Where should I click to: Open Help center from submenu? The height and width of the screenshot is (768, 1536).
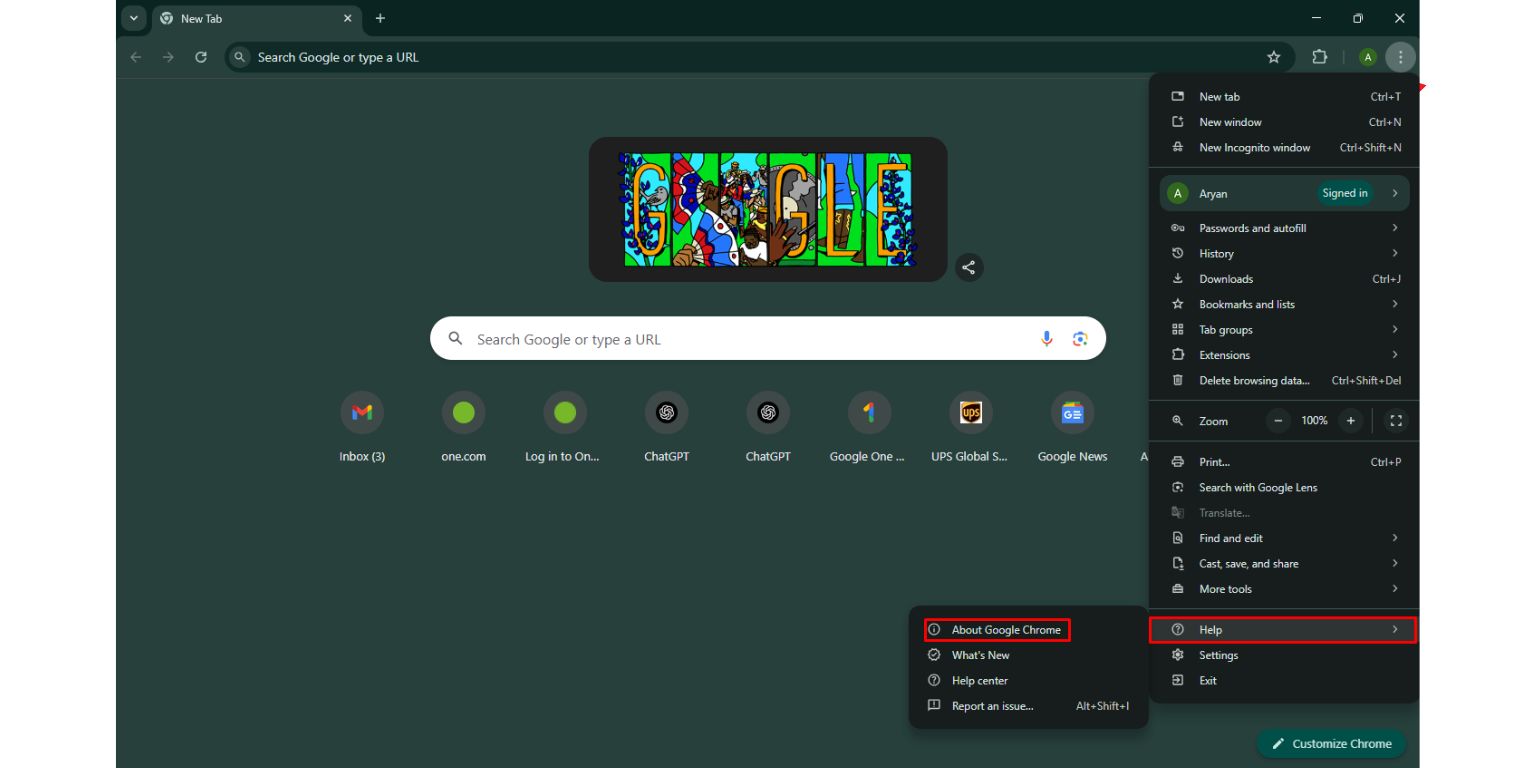(1028, 681)
